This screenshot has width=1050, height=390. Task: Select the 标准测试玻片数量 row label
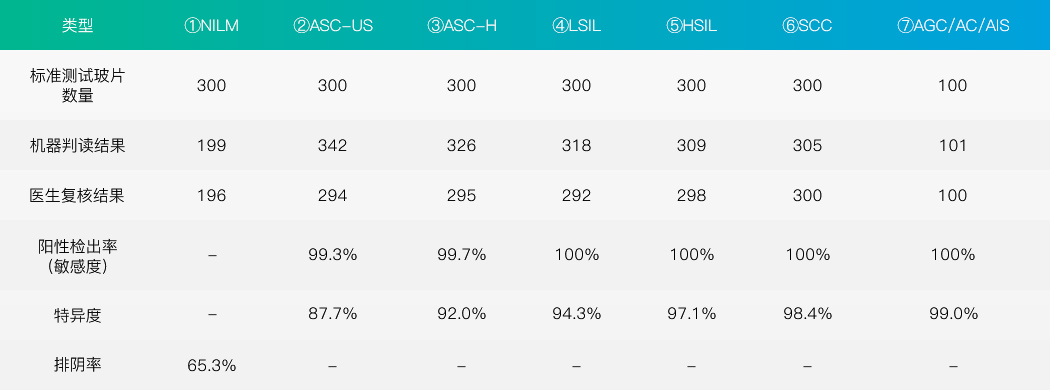pos(78,86)
